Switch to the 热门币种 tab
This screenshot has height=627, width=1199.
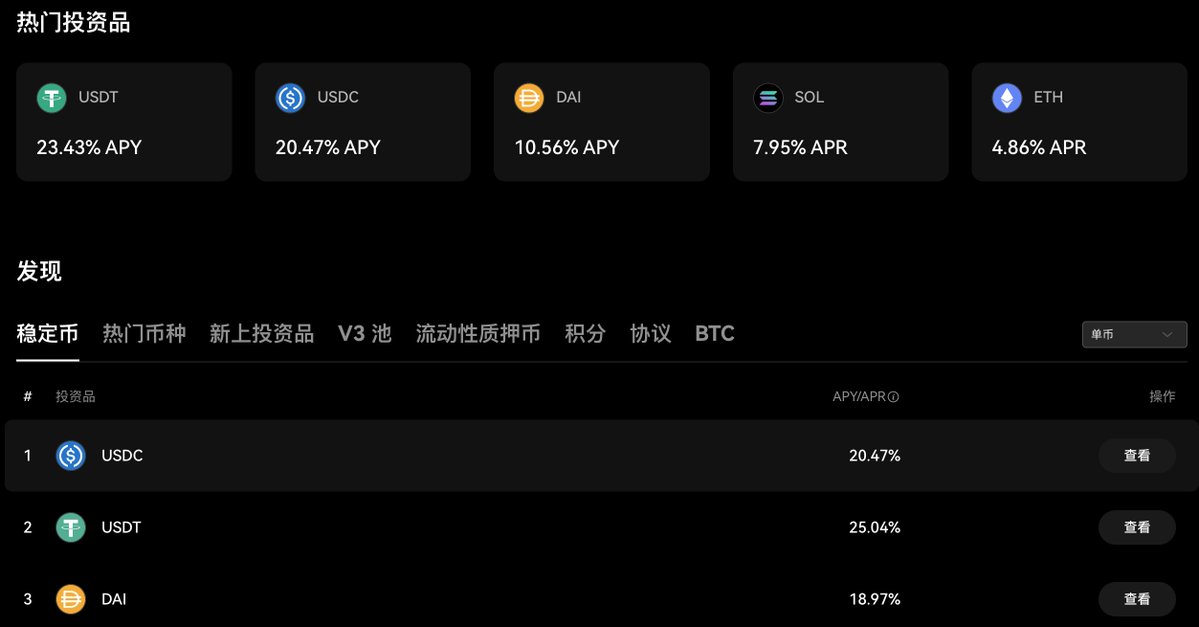(144, 334)
